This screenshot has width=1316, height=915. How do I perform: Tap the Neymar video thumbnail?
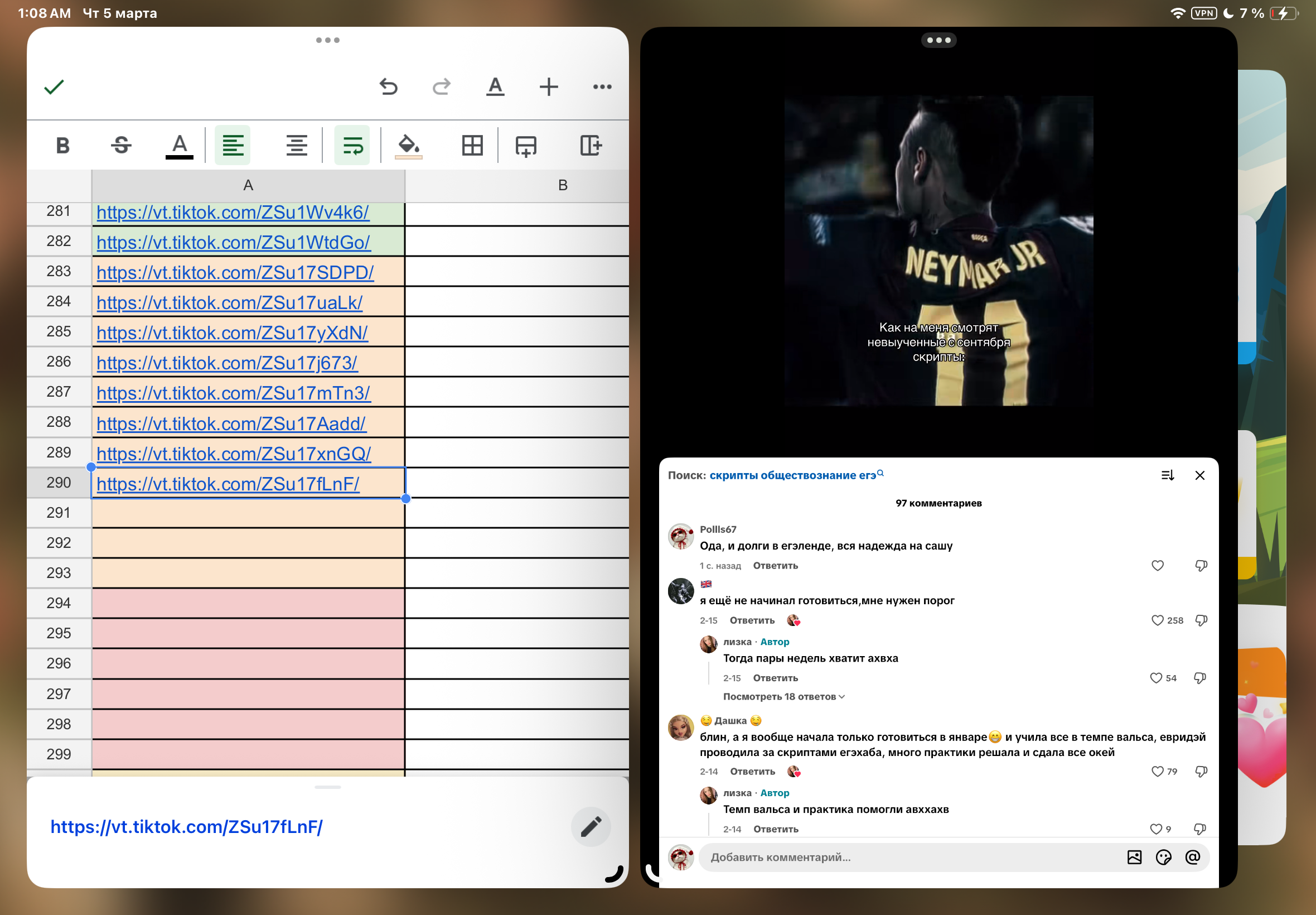(x=938, y=251)
